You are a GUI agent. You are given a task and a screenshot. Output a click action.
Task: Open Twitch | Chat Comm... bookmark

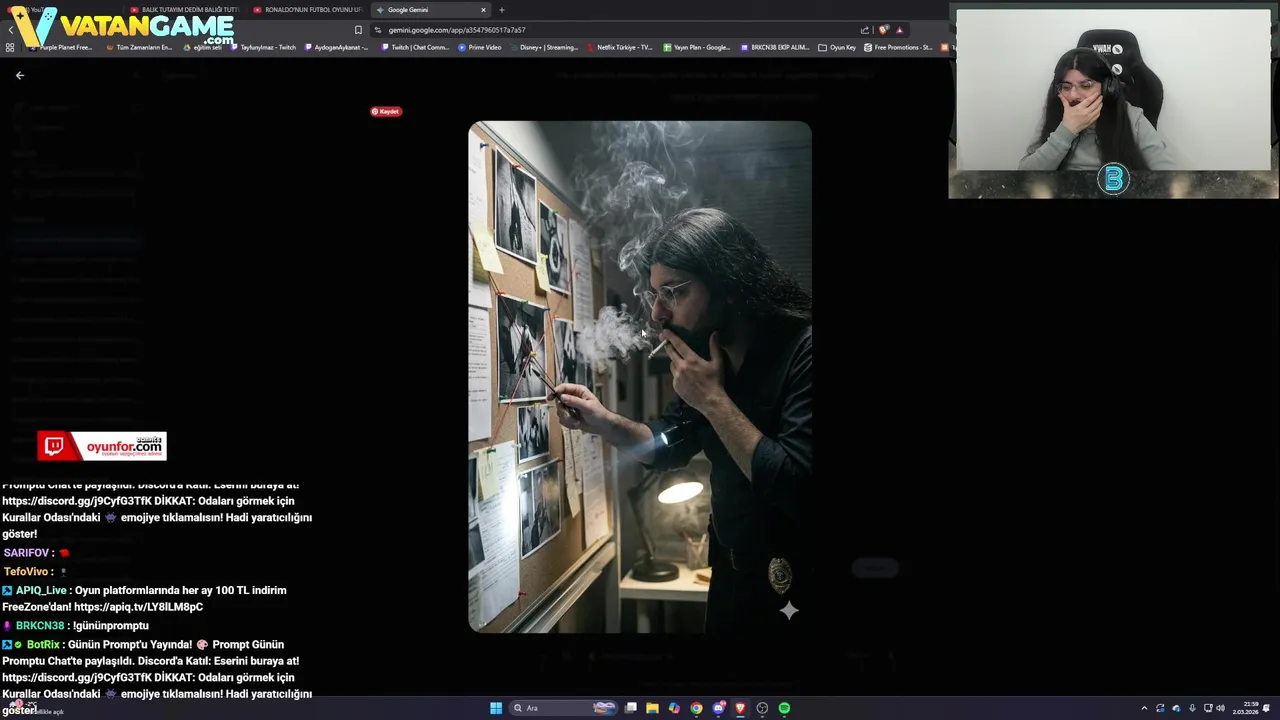415,47
